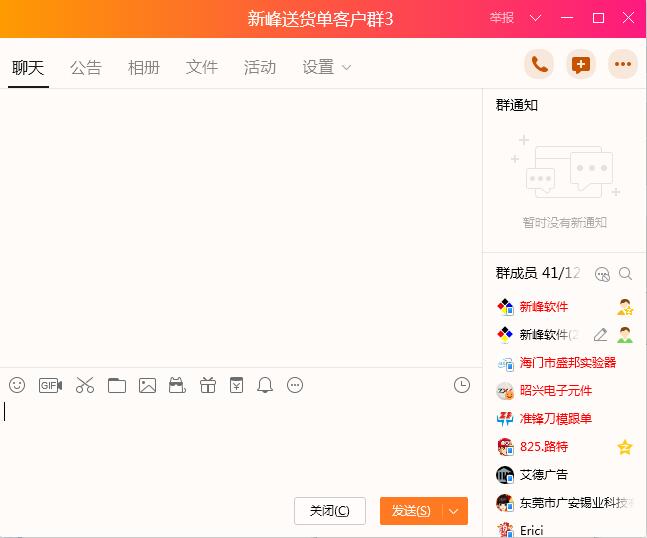Screen dimensions: 647x538
Task: Open the 活动 tab
Action: point(260,68)
